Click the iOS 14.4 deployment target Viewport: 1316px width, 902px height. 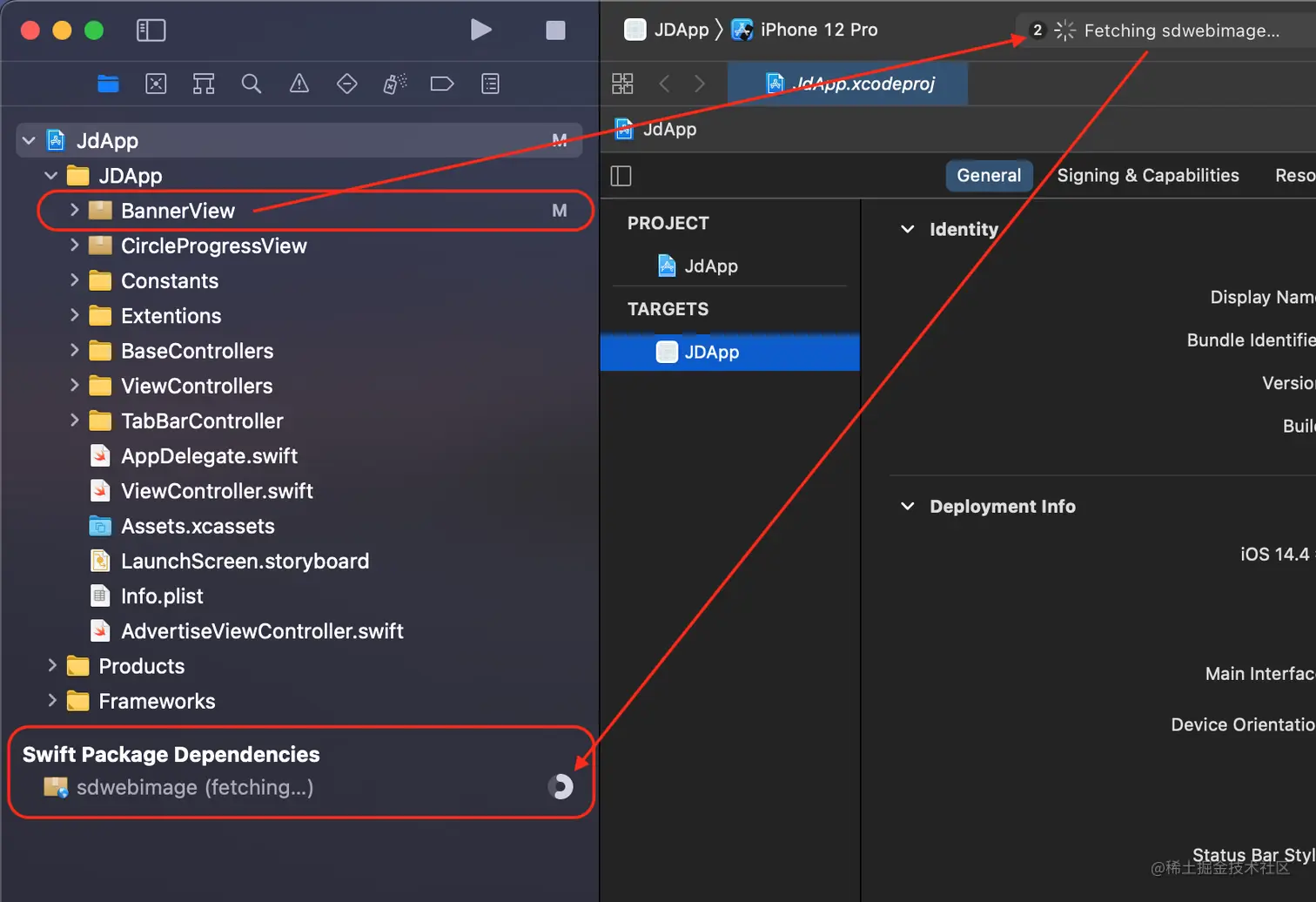pyautogui.click(x=1275, y=554)
